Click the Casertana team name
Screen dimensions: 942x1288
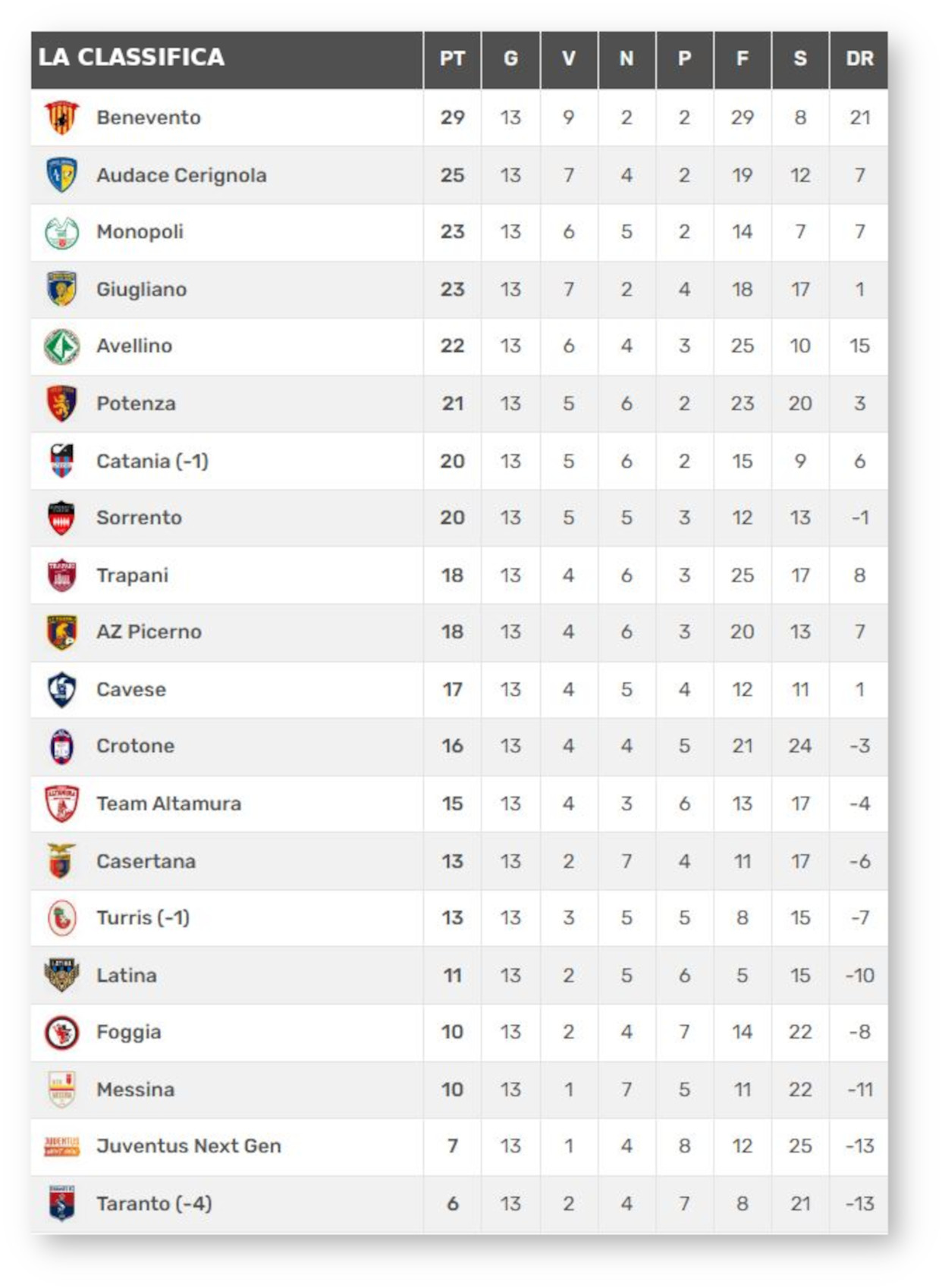(146, 861)
